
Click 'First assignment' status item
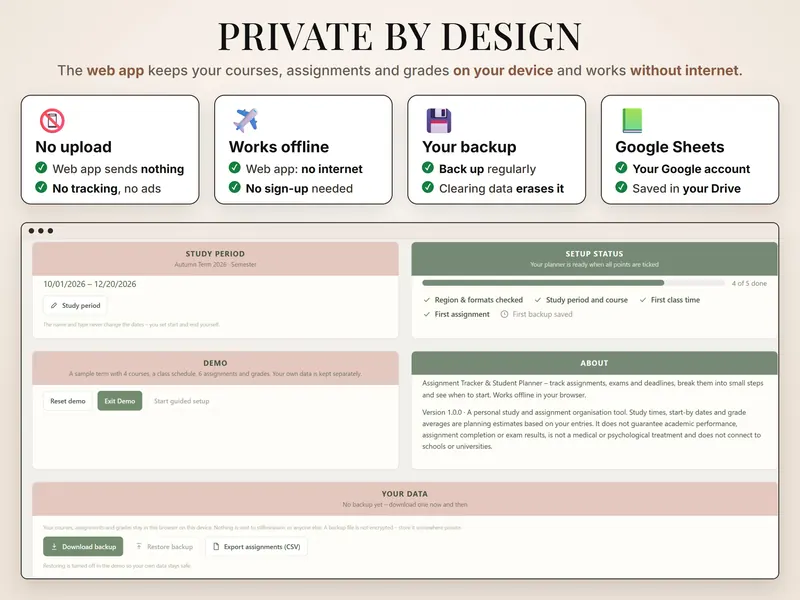click(x=456, y=314)
